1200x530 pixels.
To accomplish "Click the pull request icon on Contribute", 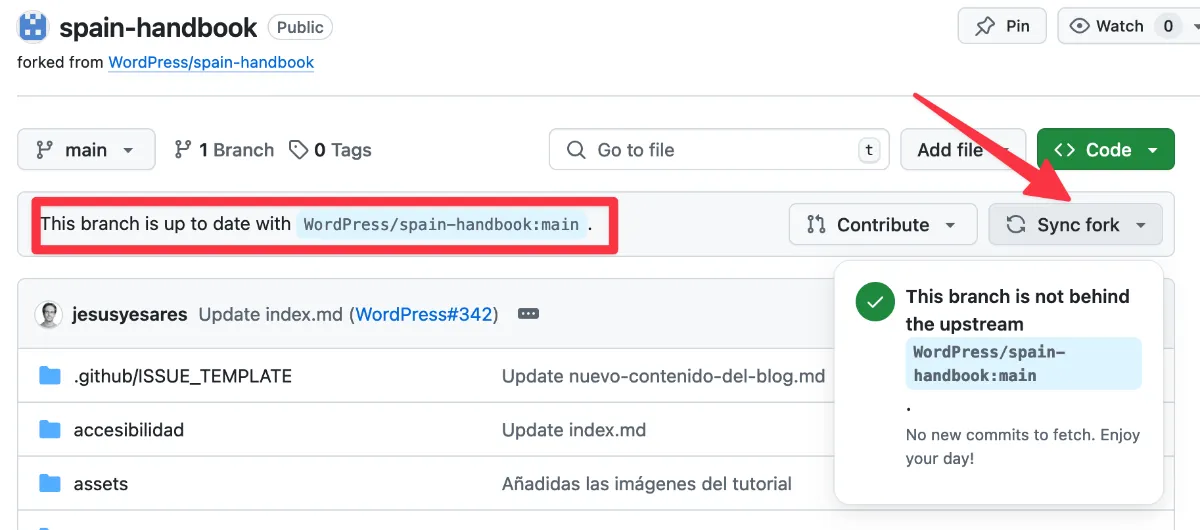I will point(816,224).
